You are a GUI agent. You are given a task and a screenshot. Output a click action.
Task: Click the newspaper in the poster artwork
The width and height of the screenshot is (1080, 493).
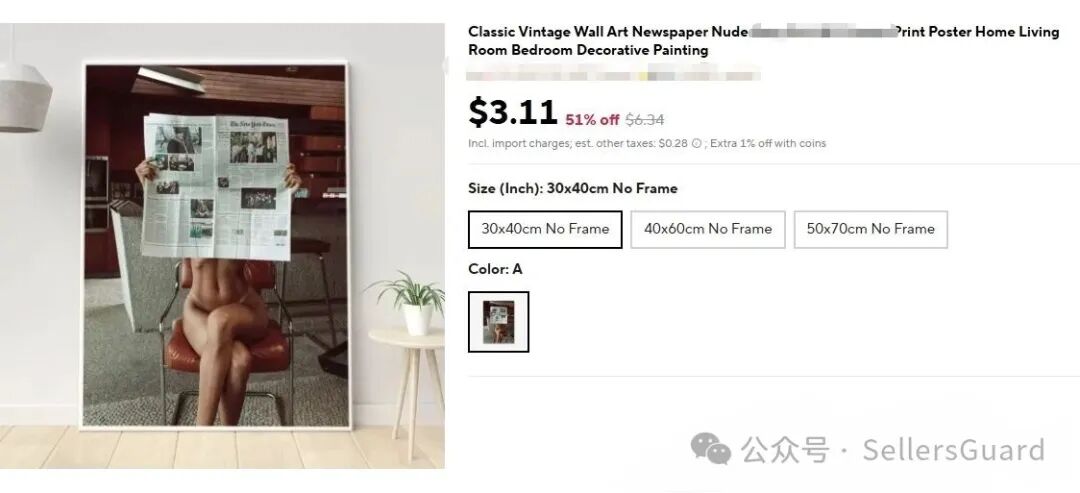(x=217, y=187)
